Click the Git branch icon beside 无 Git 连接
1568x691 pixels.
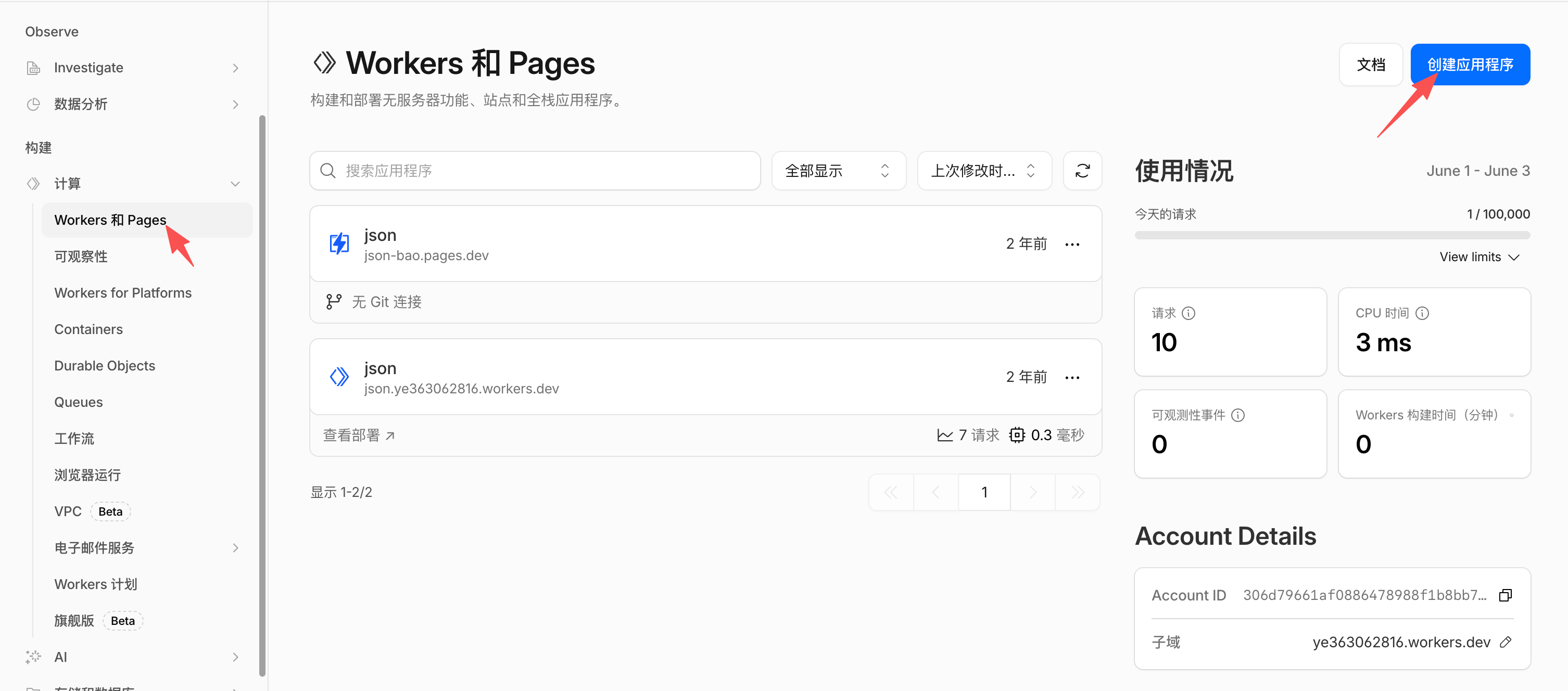point(334,301)
